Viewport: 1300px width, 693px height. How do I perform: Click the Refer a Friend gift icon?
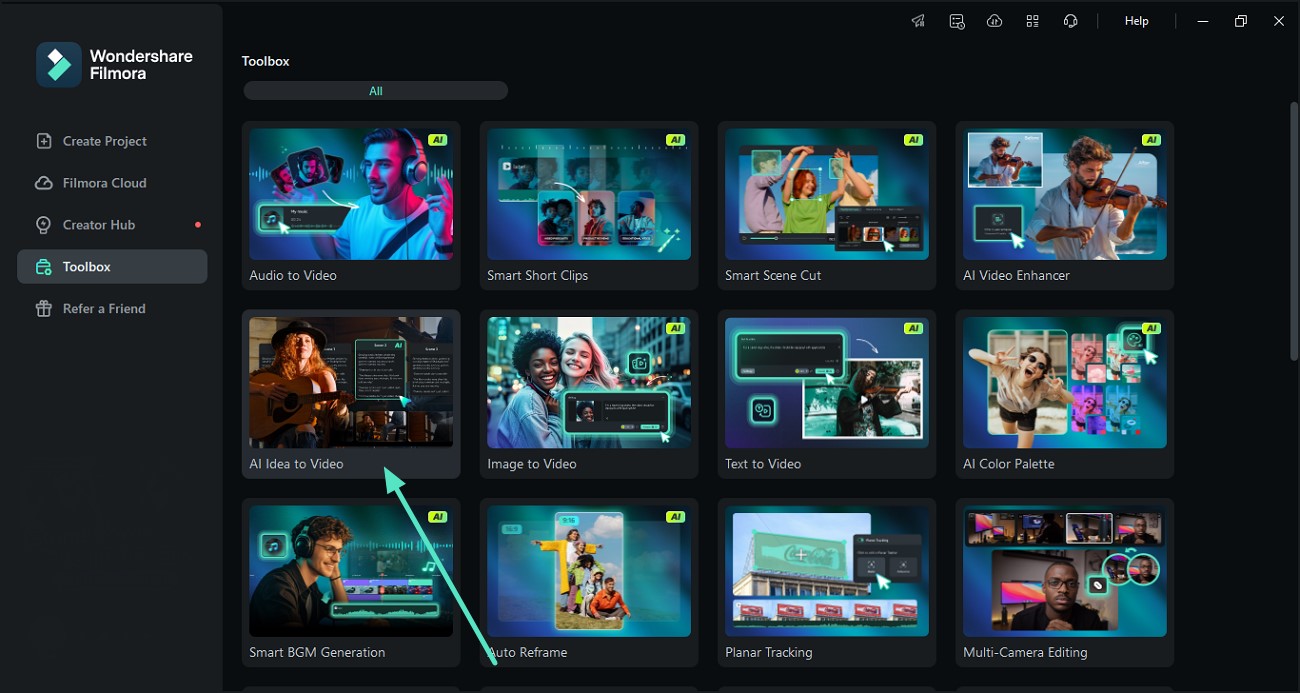click(x=43, y=309)
